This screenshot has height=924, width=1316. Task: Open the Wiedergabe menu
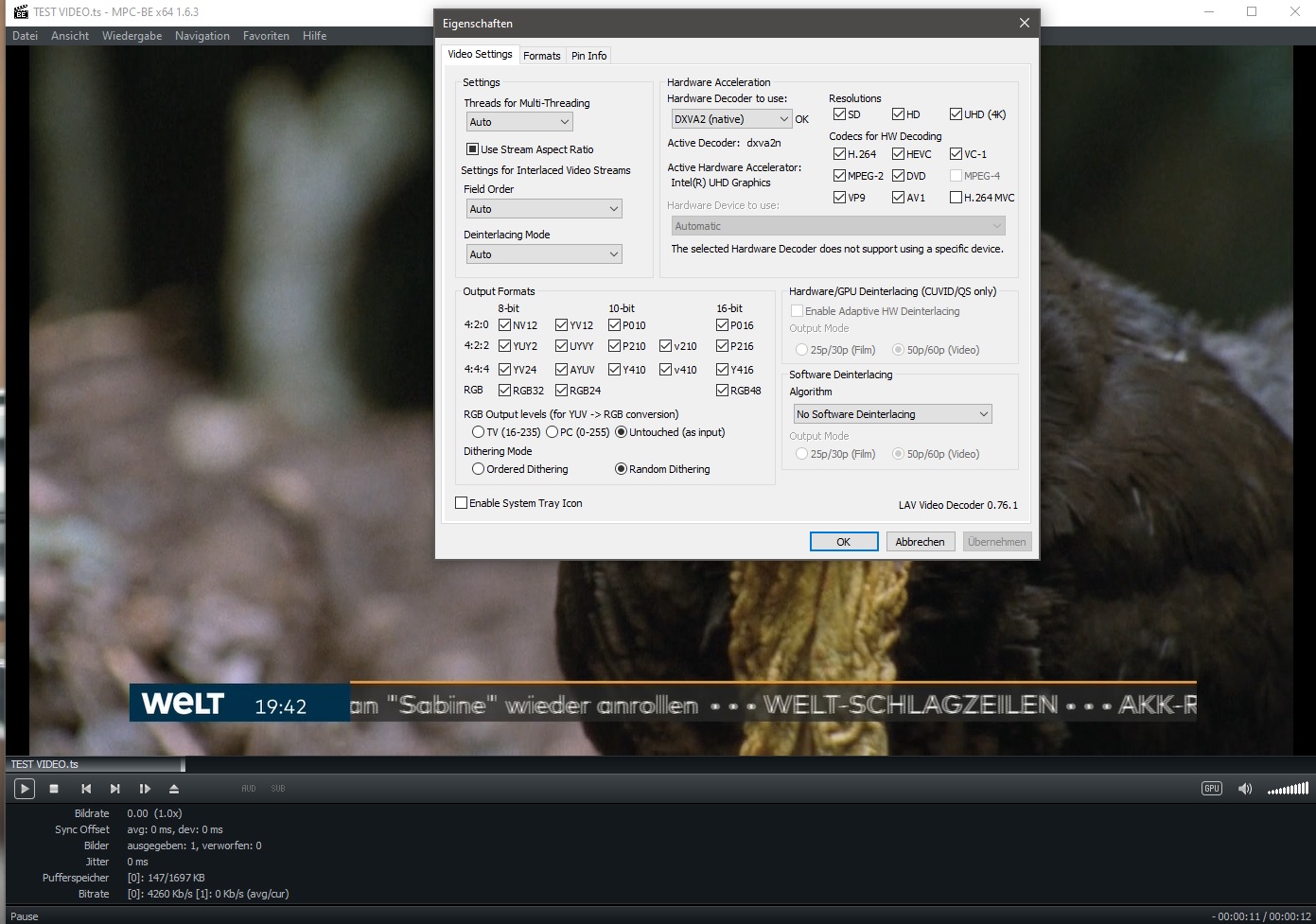pos(132,36)
